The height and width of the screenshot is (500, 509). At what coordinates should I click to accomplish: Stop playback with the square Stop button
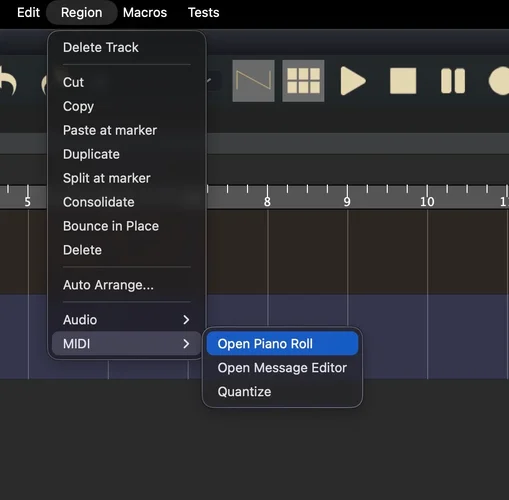click(x=403, y=81)
